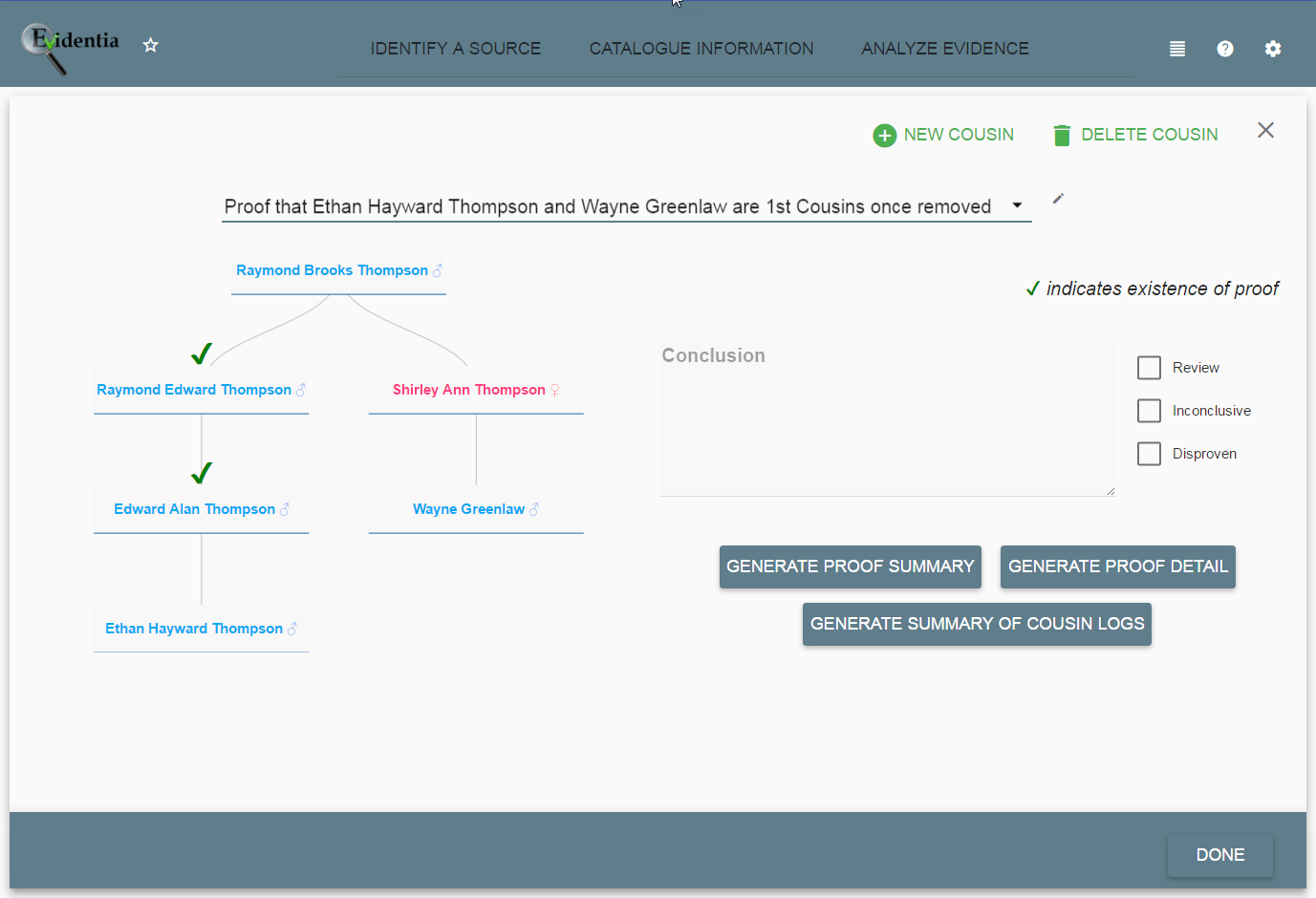
Task: Open the settings gear icon
Action: pos(1273,49)
